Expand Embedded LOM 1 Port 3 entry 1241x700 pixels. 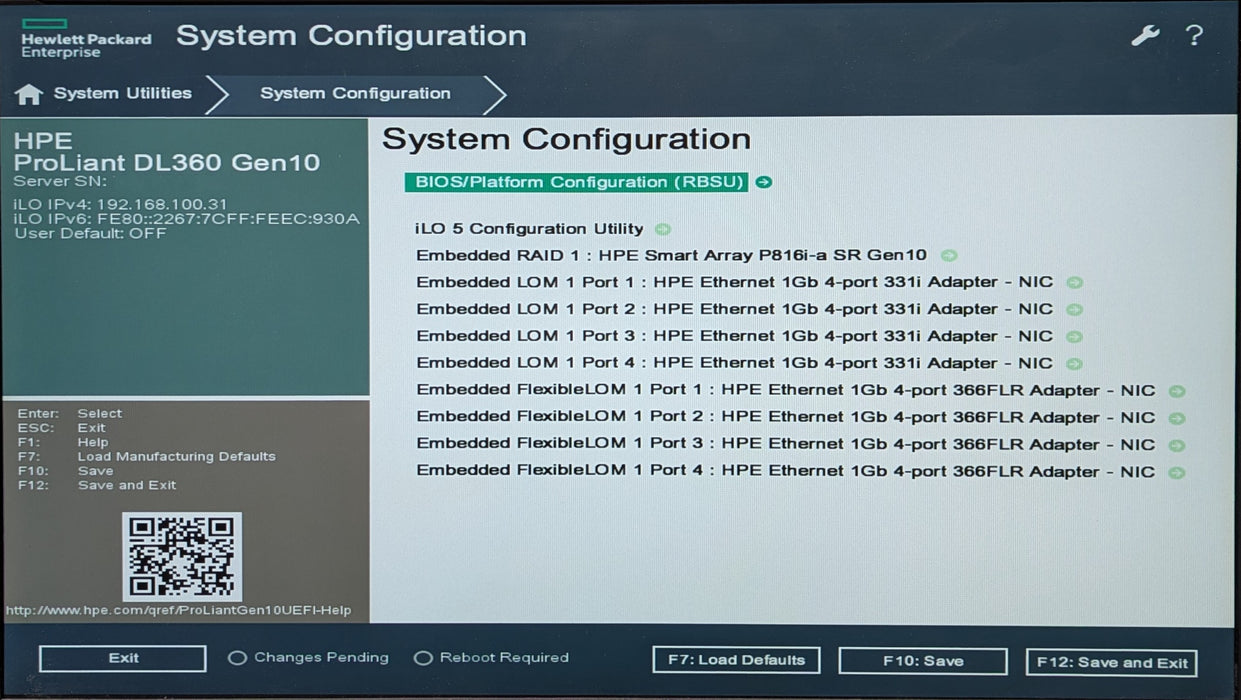(734, 337)
